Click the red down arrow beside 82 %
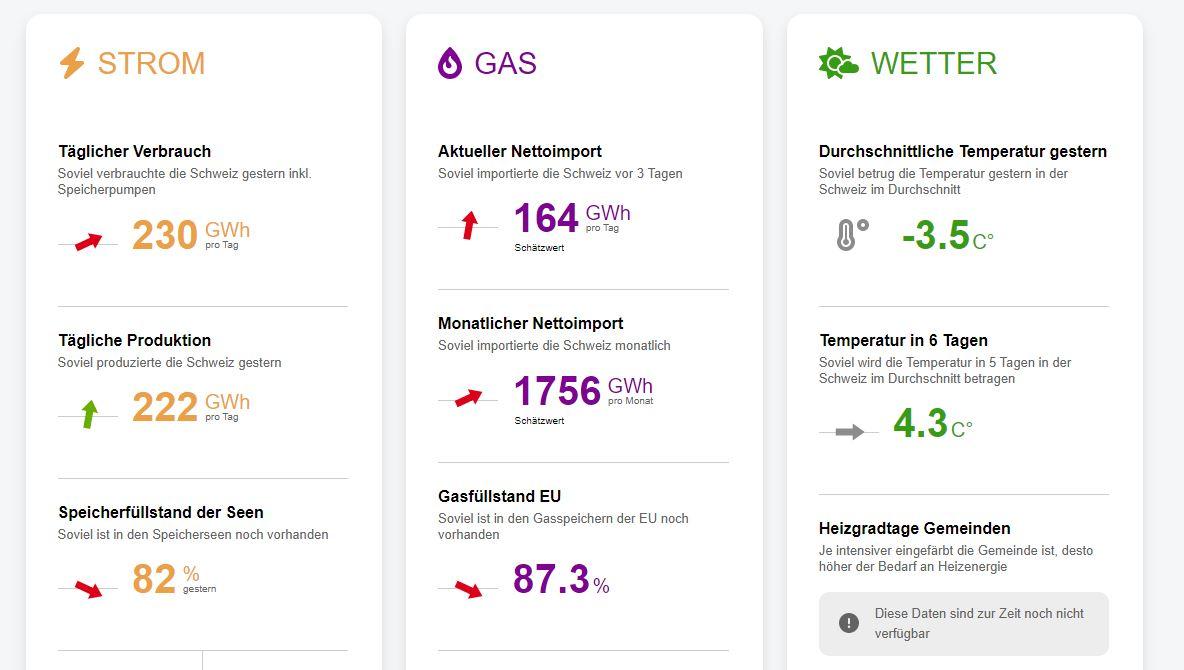 click(88, 588)
